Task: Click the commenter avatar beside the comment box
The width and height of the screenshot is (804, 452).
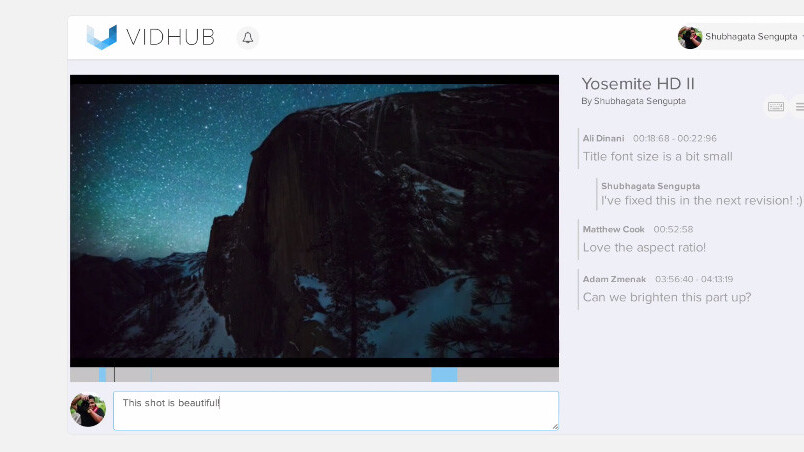Action: click(88, 409)
